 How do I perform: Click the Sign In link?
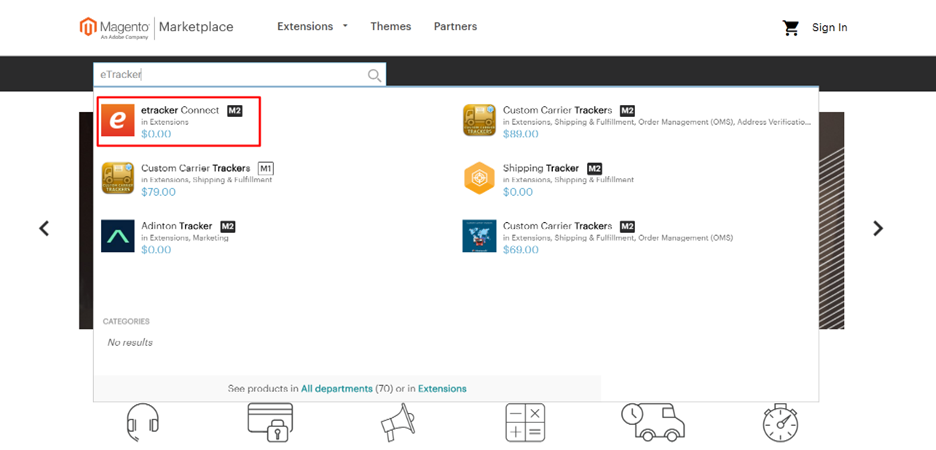[x=829, y=27]
